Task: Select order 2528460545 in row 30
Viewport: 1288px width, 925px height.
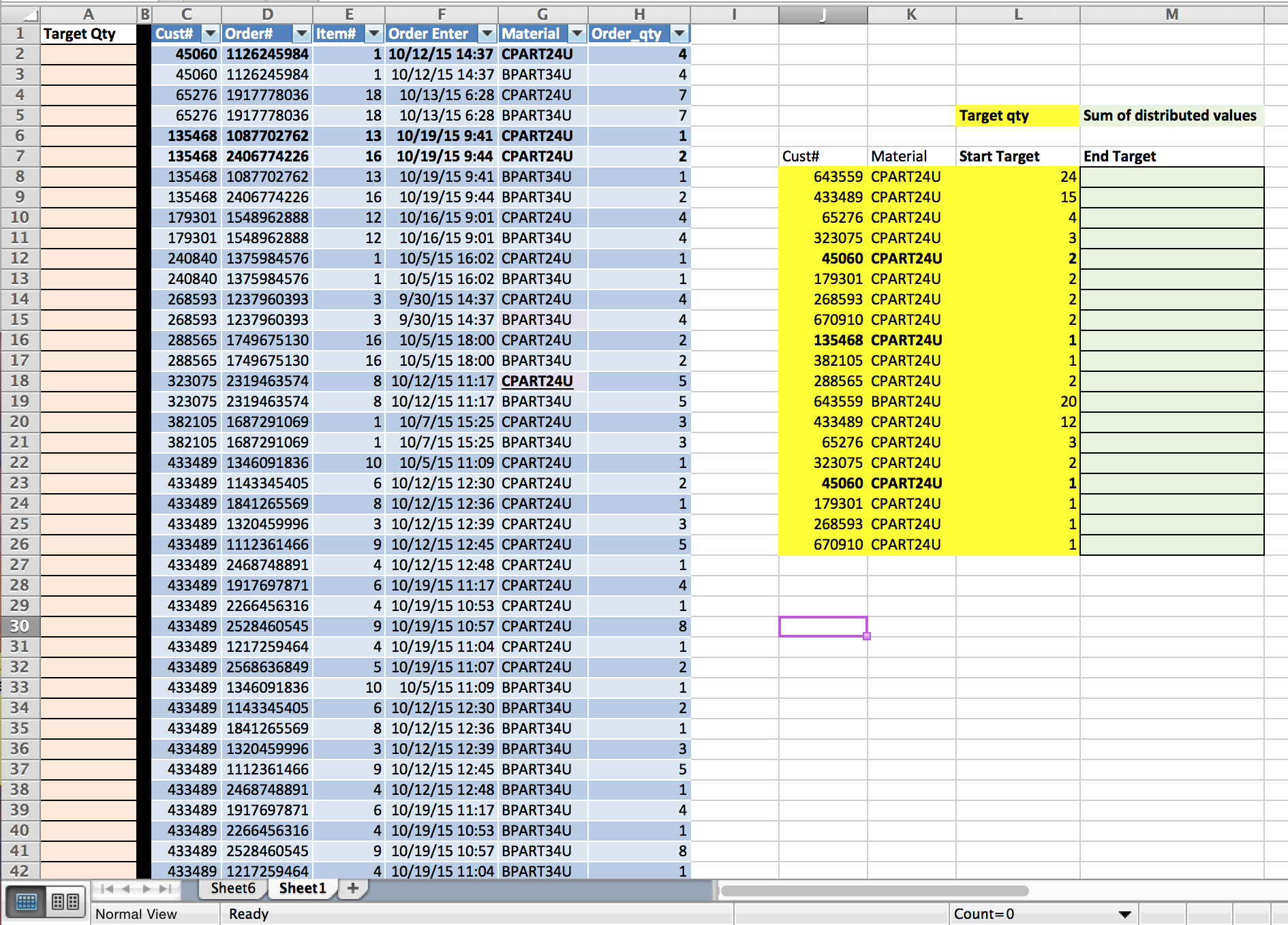Action: click(268, 626)
